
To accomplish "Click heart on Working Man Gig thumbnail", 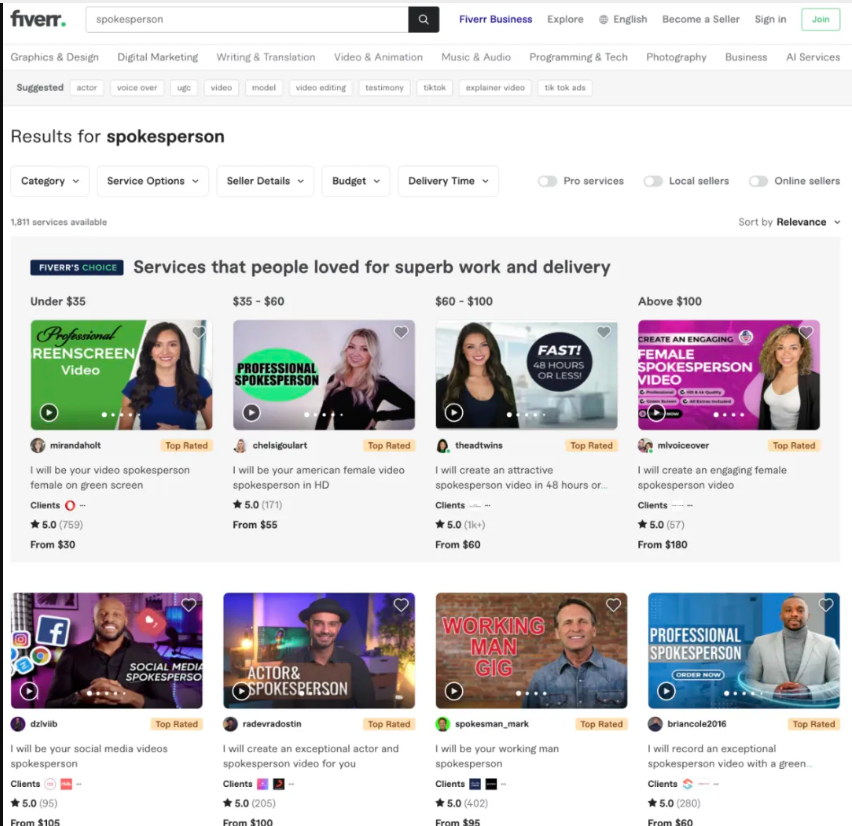I will (613, 605).
